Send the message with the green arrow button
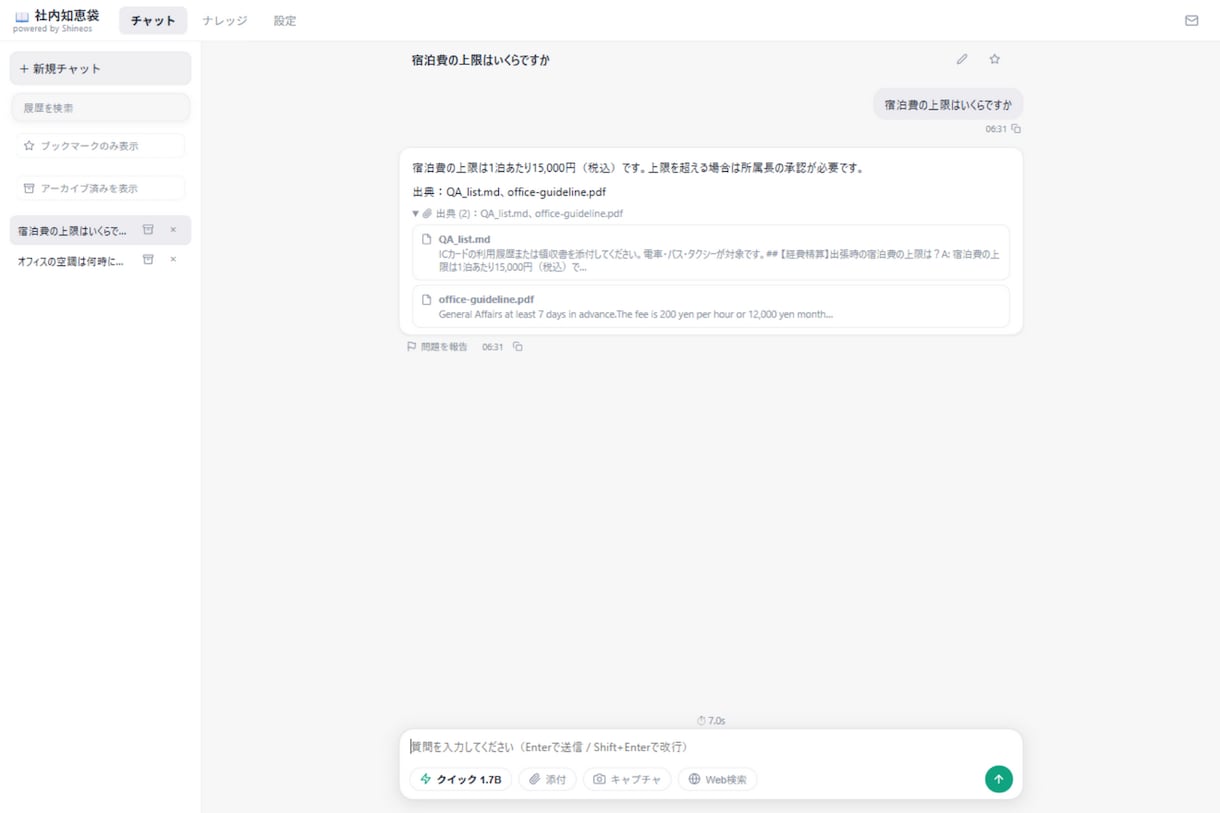Screen dimensions: 1220x813 coord(998,779)
